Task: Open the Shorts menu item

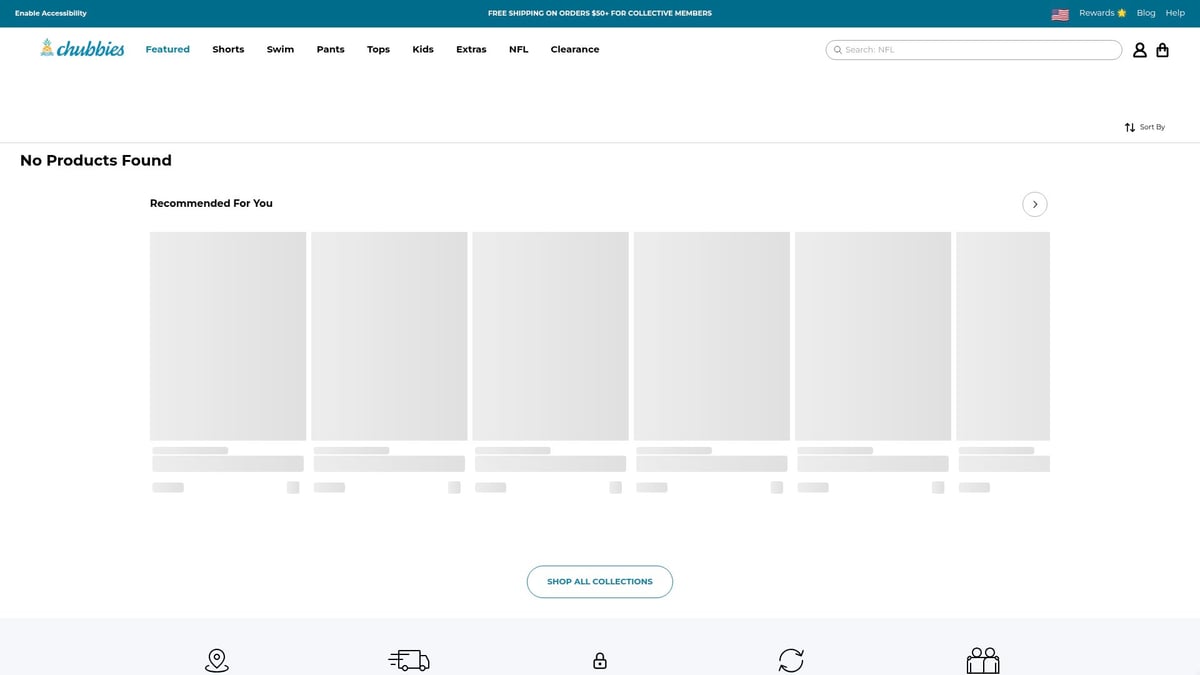Action: 228,49
